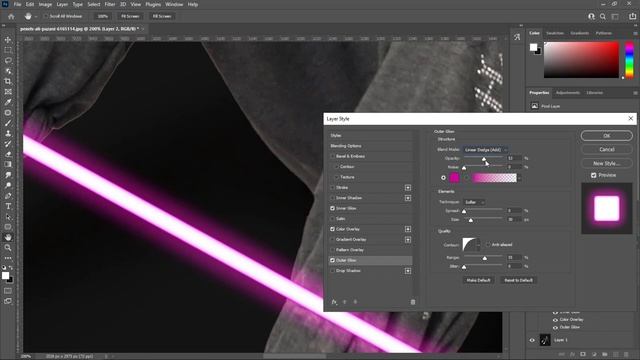Click the Size value input field

pos(514,220)
